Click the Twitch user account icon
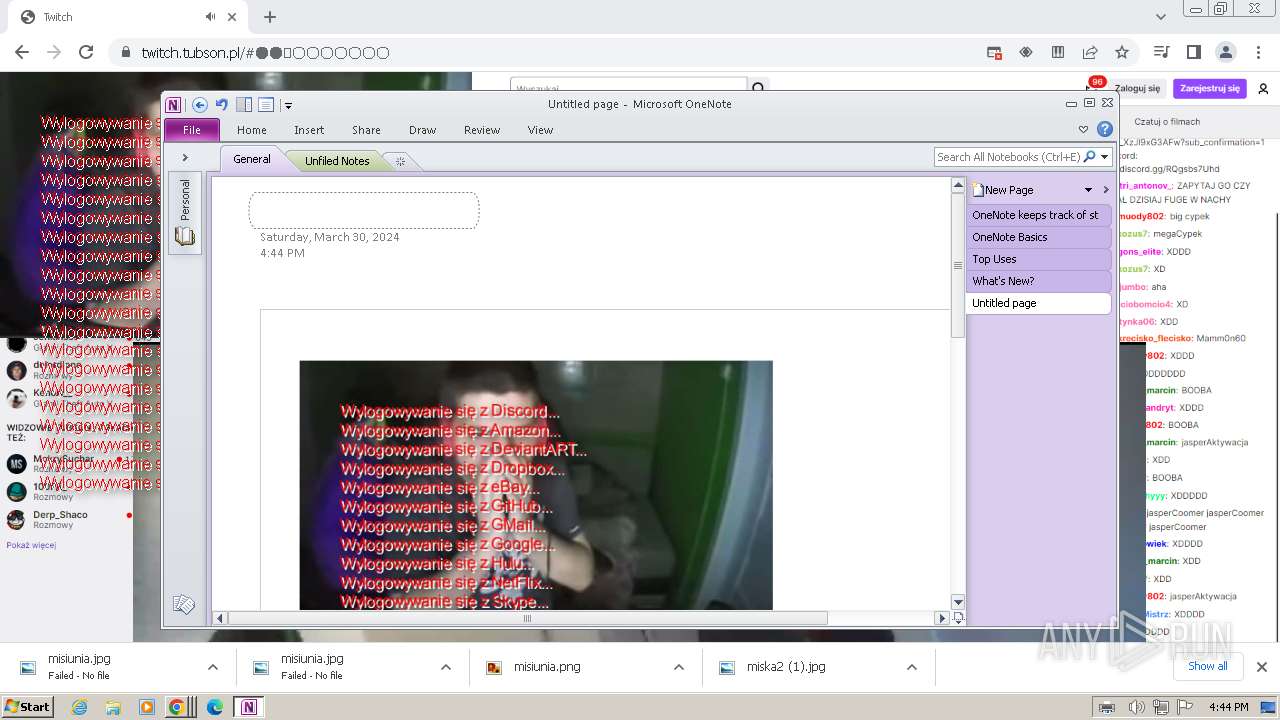Viewport: 1280px width, 720px height. pos(1263,89)
